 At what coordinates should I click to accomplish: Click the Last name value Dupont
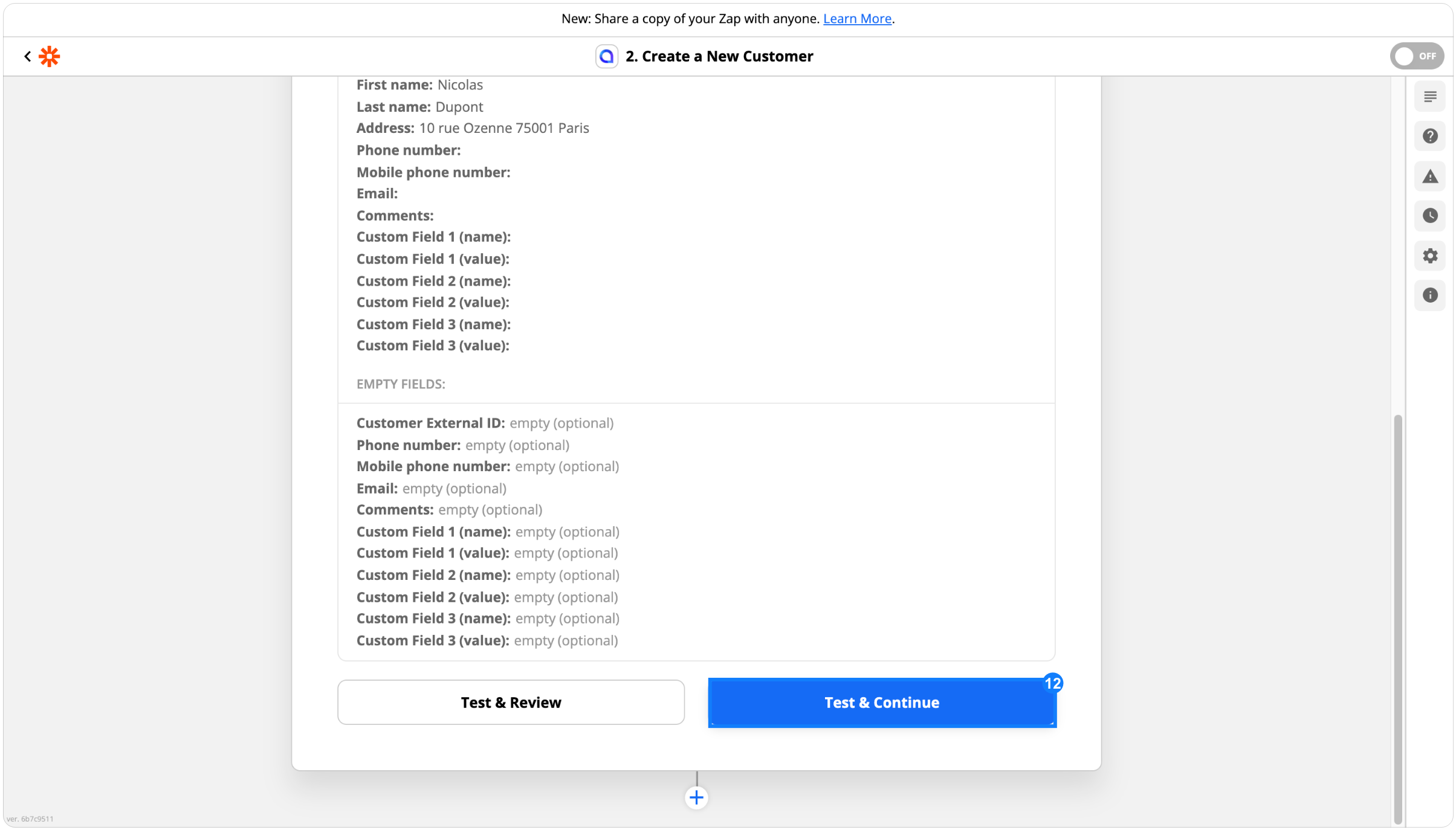(x=459, y=107)
